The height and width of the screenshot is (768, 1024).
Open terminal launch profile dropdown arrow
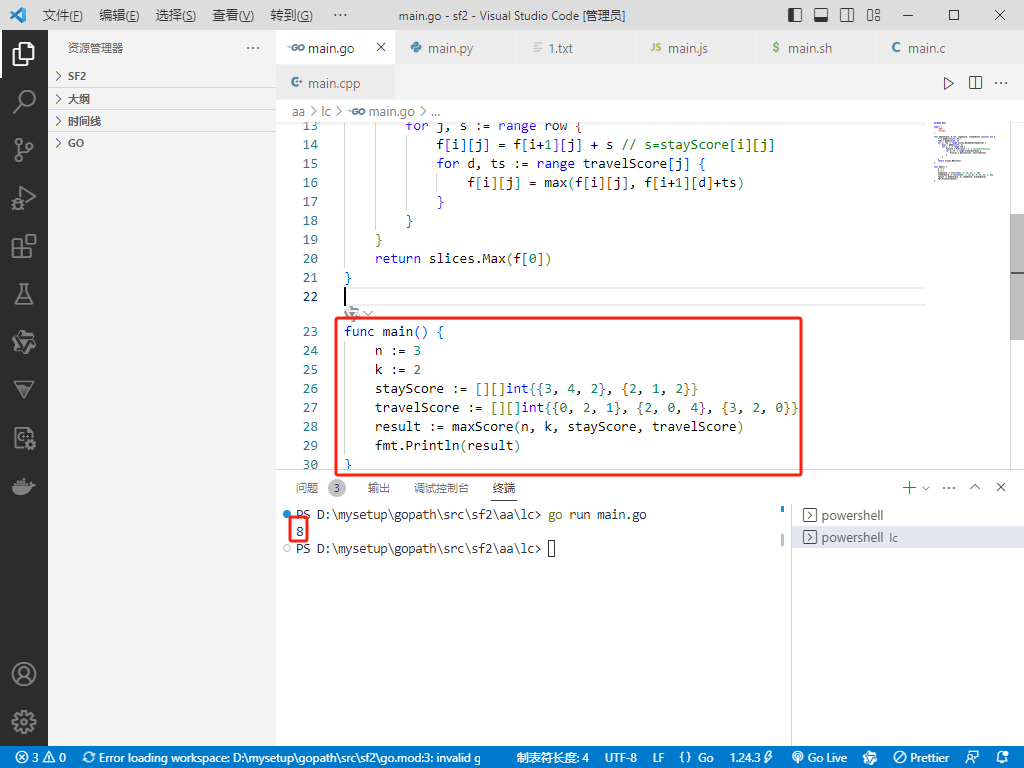click(925, 487)
